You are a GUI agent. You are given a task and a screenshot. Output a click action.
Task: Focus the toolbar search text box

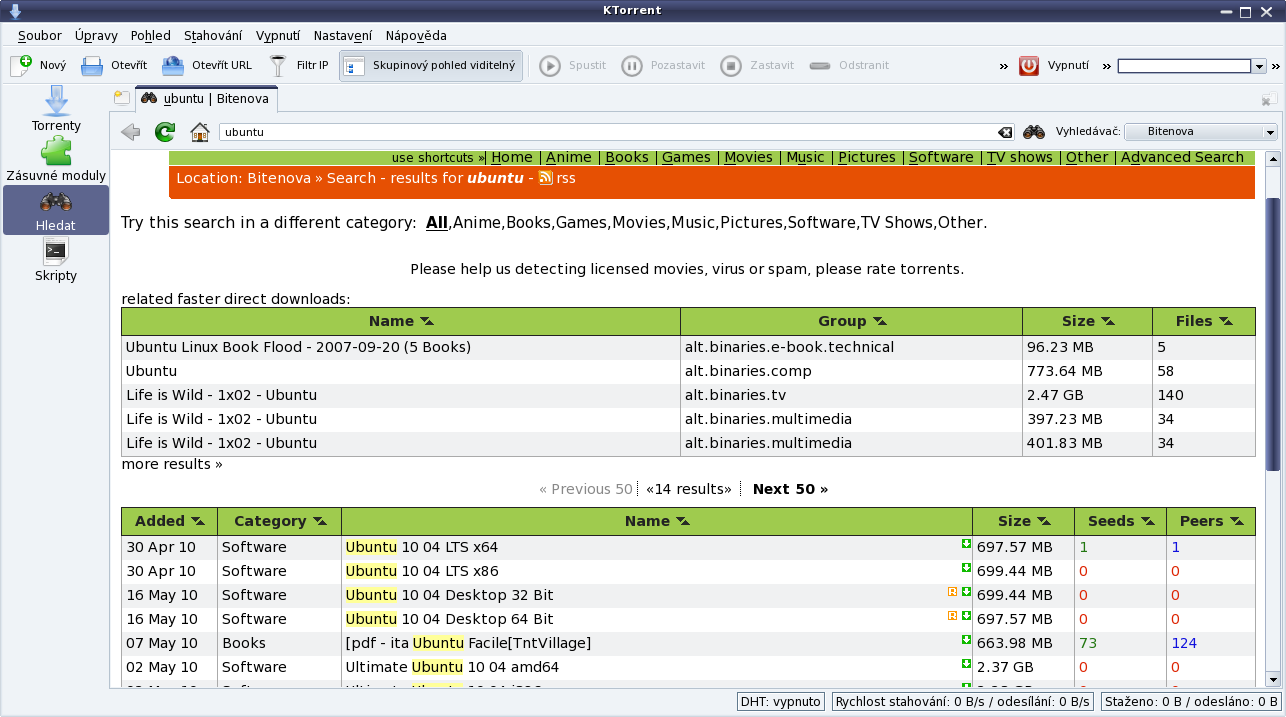click(x=1184, y=66)
